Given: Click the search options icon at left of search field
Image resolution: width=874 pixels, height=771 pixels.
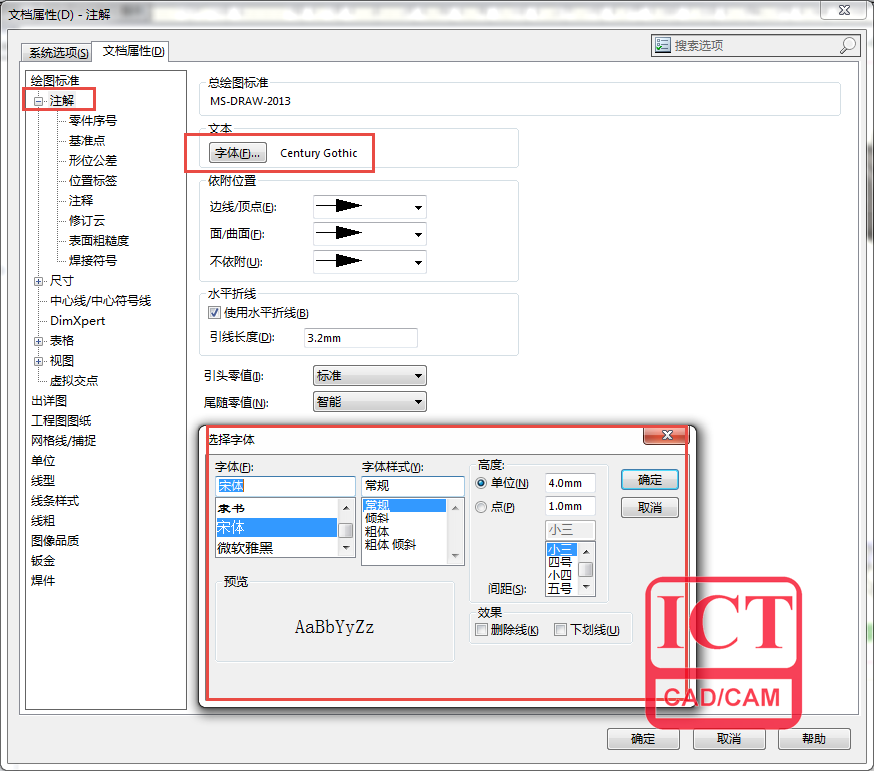Looking at the screenshot, I should (662, 45).
